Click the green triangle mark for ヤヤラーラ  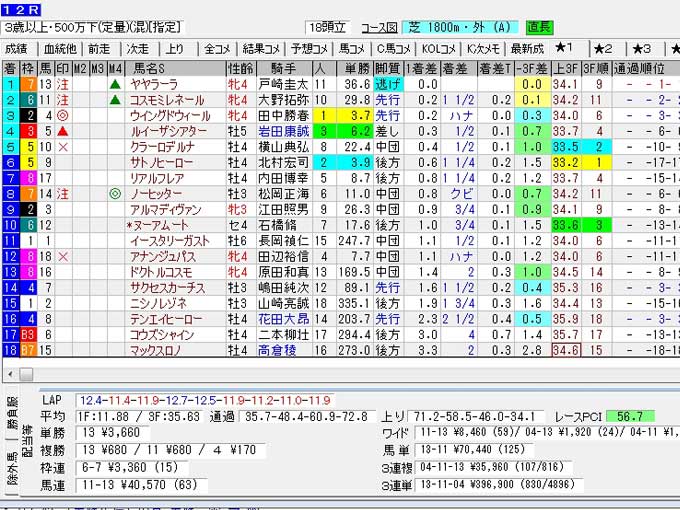point(116,85)
